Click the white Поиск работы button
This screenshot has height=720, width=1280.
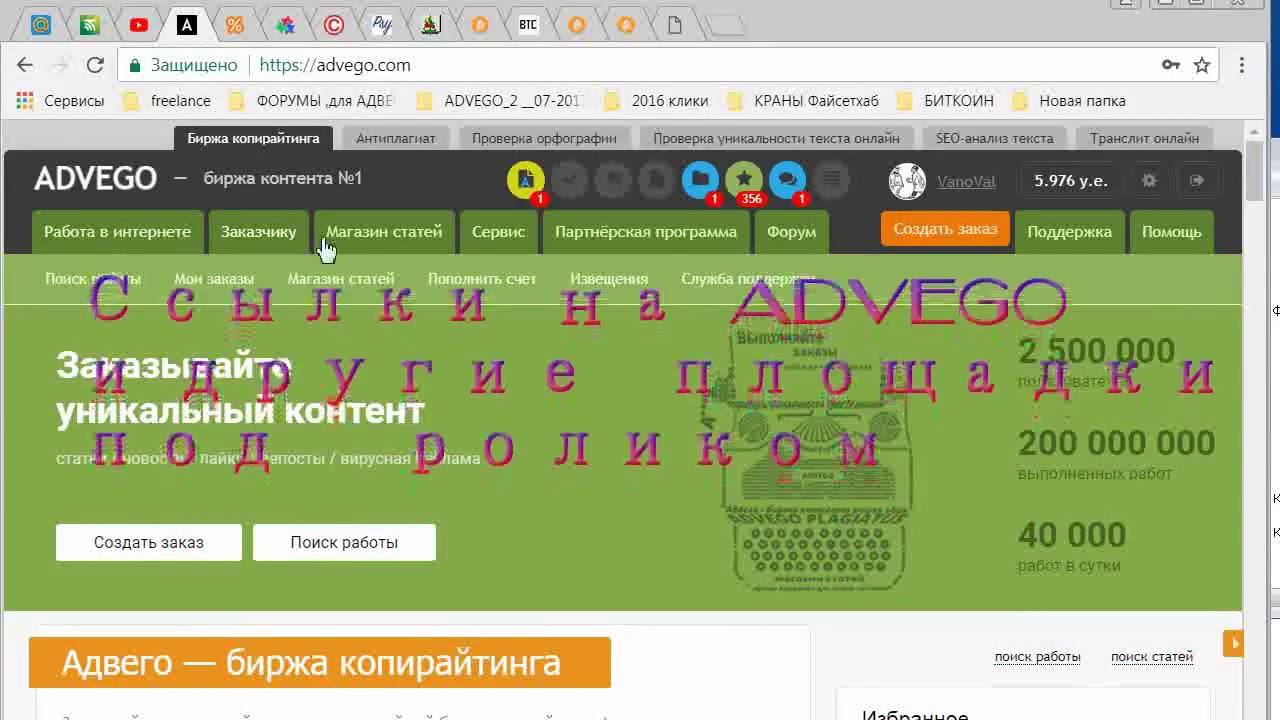click(344, 542)
